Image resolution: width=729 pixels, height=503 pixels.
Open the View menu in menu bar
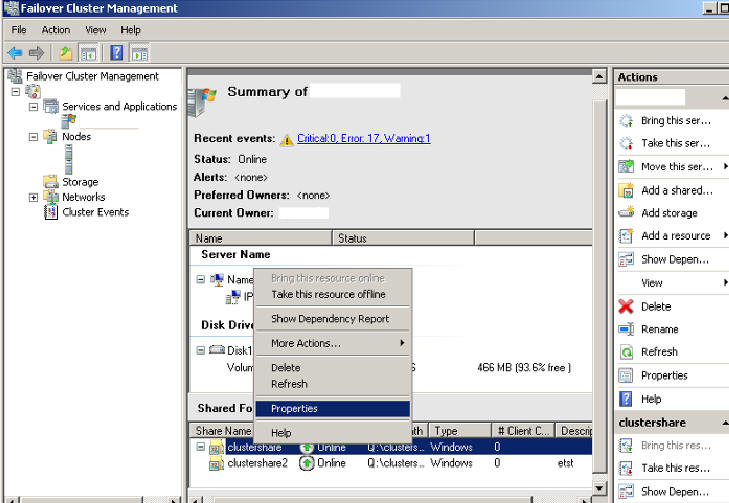pos(96,30)
